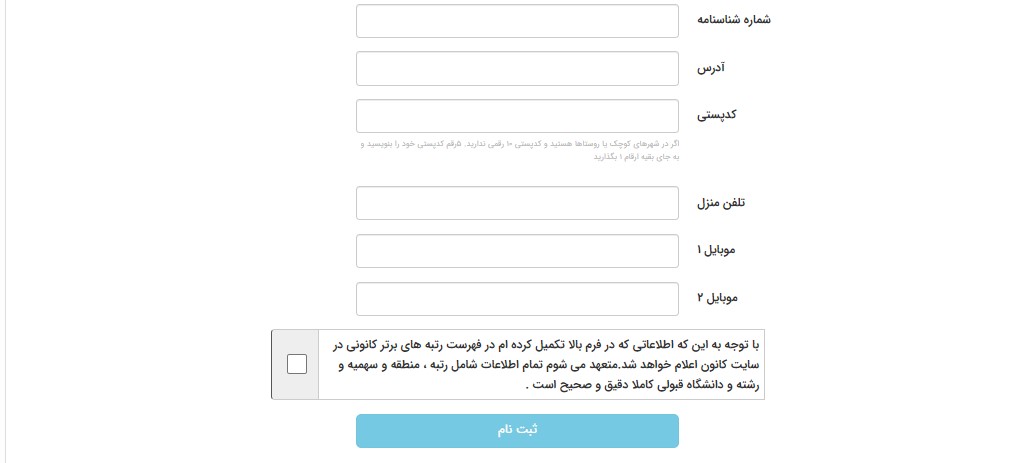Click the شماره شناسنامه label text
1029x463 pixels.
(x=735, y=21)
